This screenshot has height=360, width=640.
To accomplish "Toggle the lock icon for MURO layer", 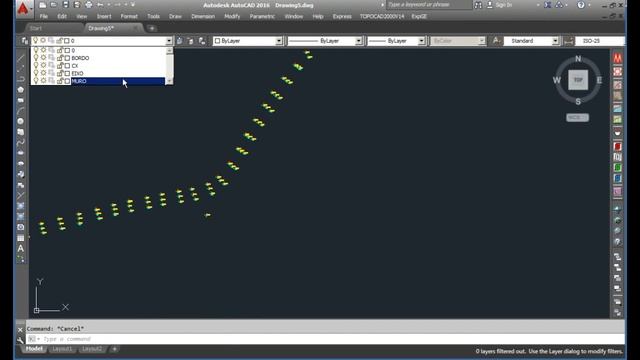I will coord(60,81).
